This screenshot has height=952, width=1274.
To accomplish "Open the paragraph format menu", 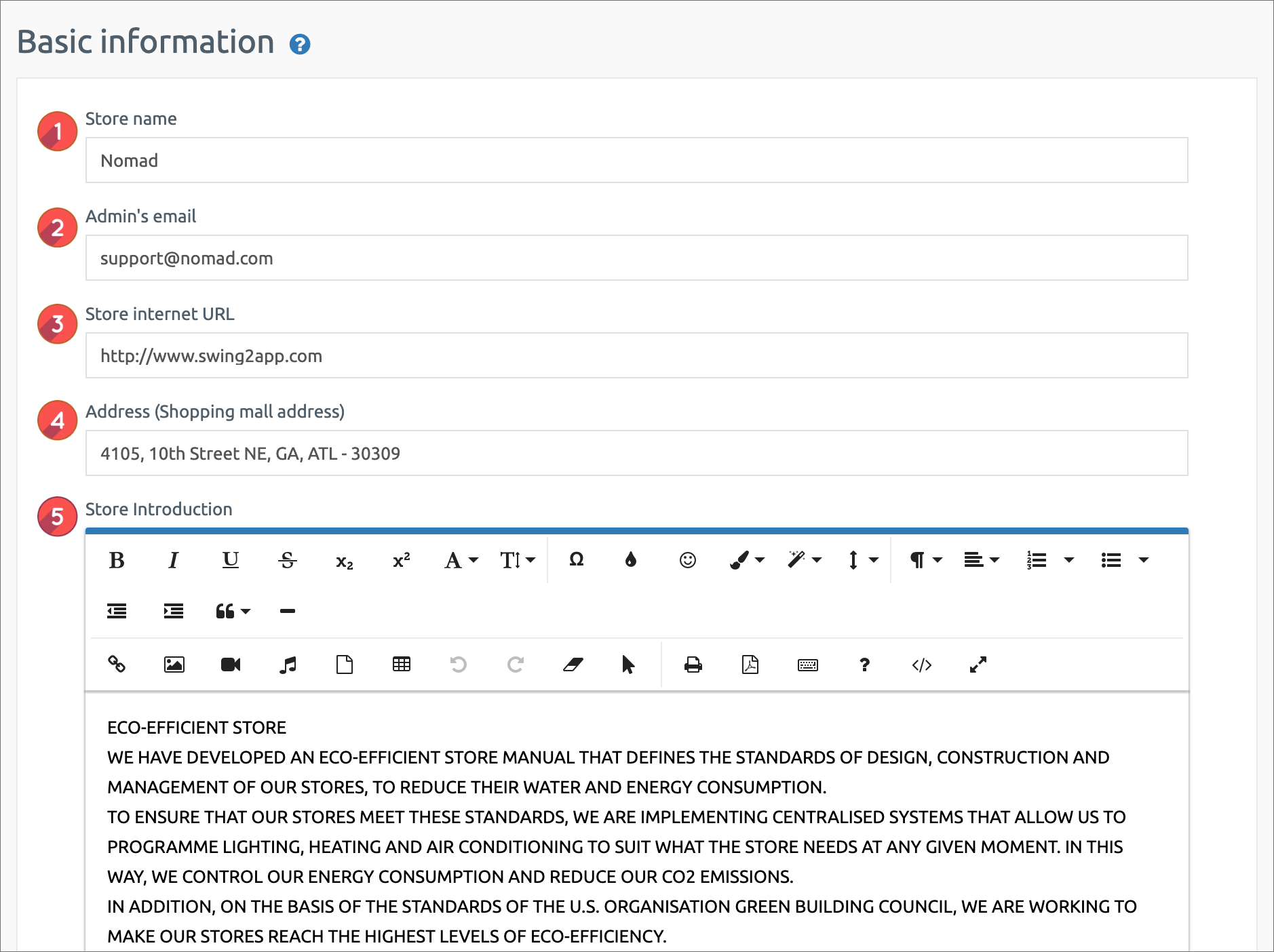I will pos(925,560).
